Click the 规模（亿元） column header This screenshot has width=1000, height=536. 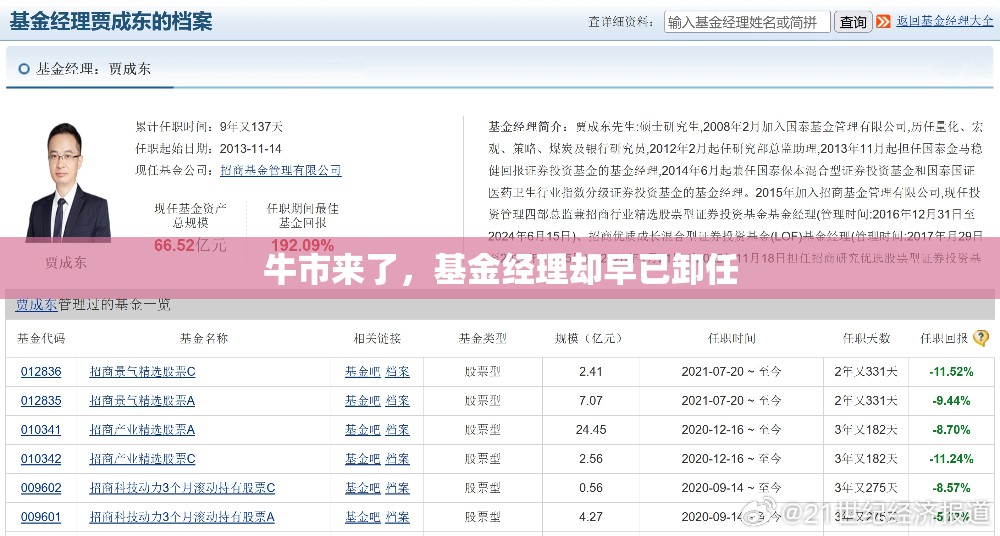point(591,338)
